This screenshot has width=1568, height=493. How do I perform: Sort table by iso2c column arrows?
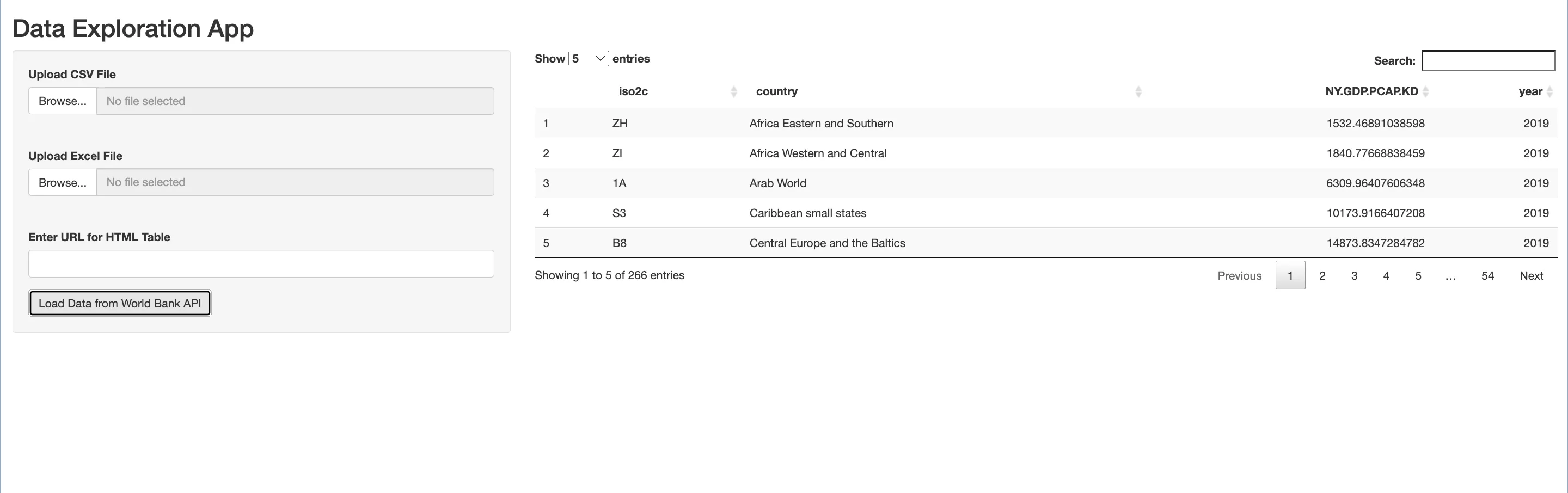tap(733, 92)
